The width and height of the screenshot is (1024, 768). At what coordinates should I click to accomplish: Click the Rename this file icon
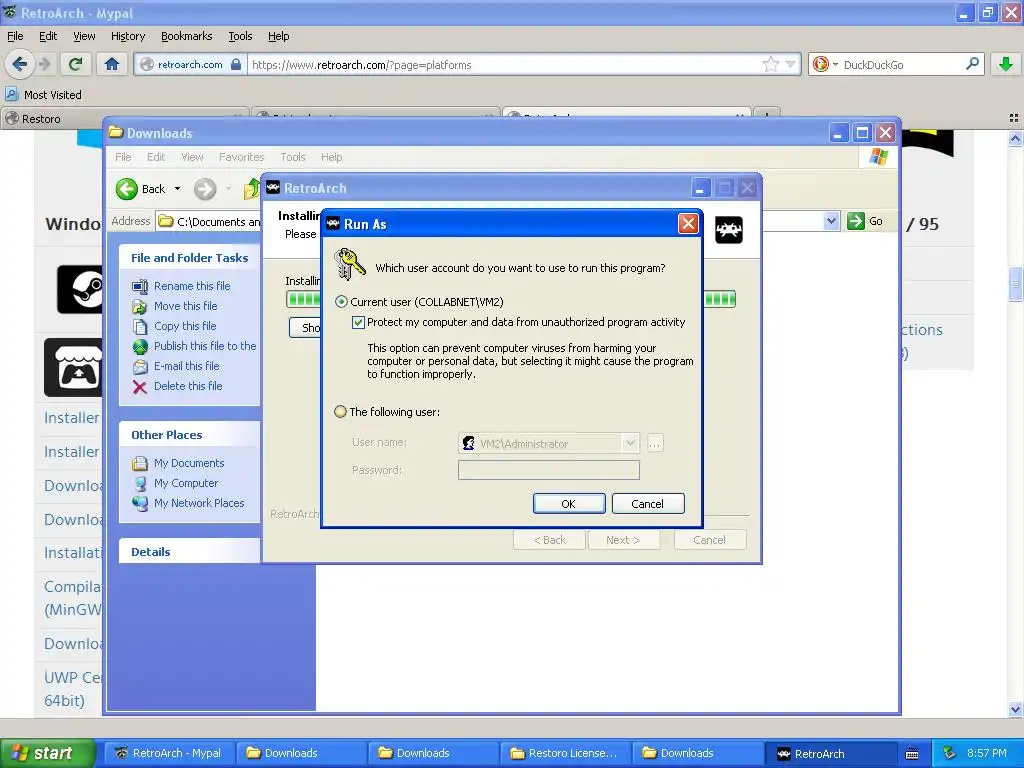click(140, 286)
